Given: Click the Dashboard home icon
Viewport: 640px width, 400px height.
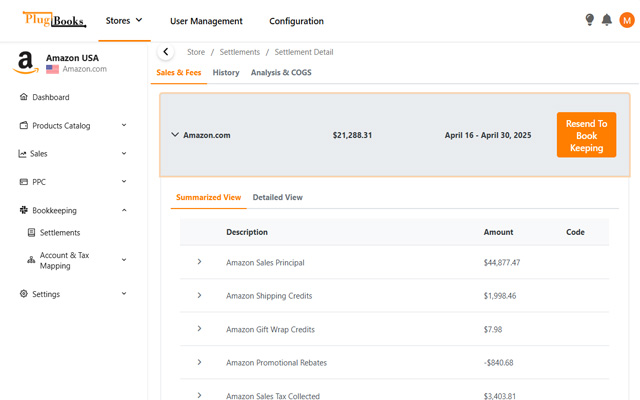Looking at the screenshot, I should pos(24,97).
